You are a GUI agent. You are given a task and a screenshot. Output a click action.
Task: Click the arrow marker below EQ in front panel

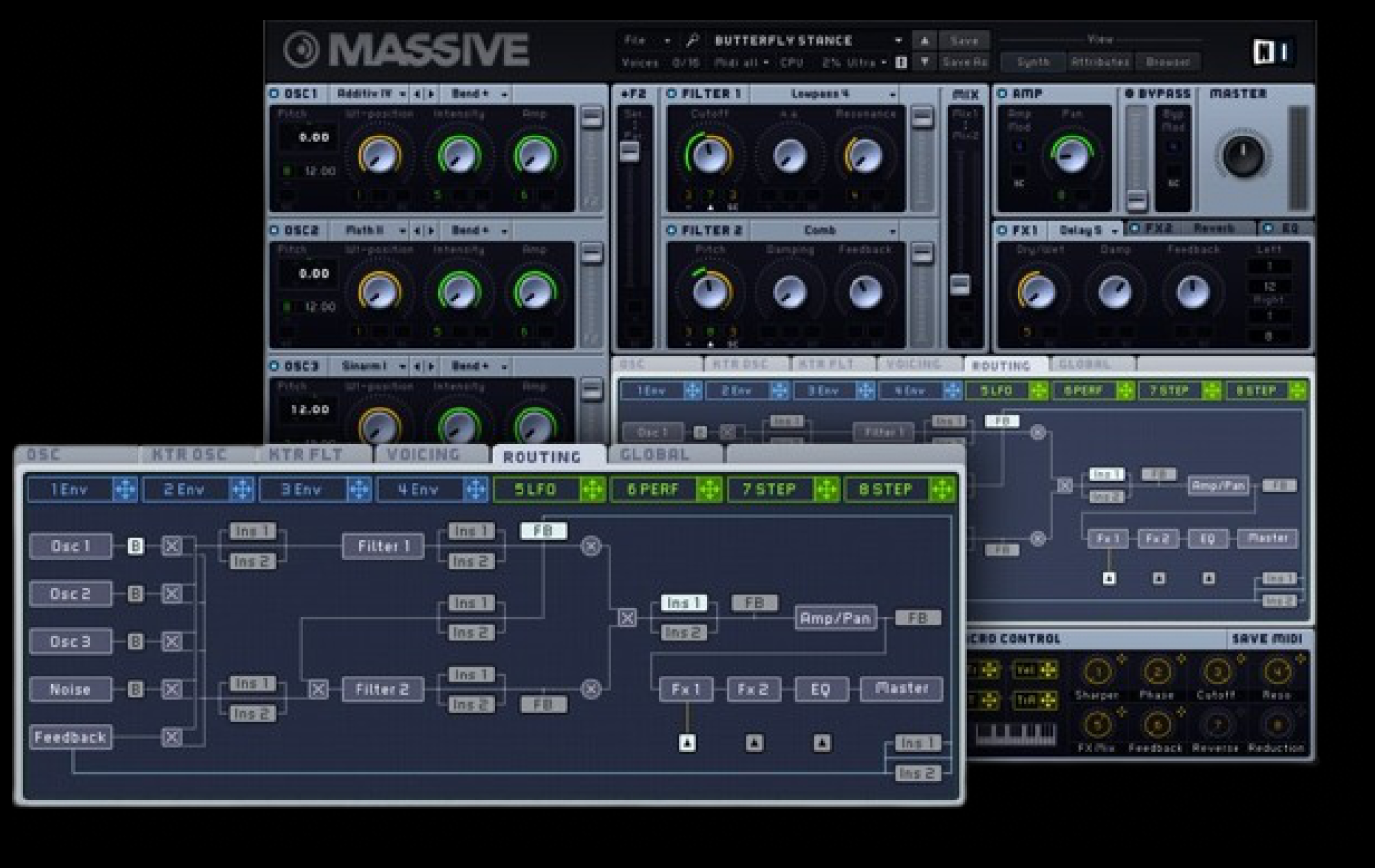822,743
